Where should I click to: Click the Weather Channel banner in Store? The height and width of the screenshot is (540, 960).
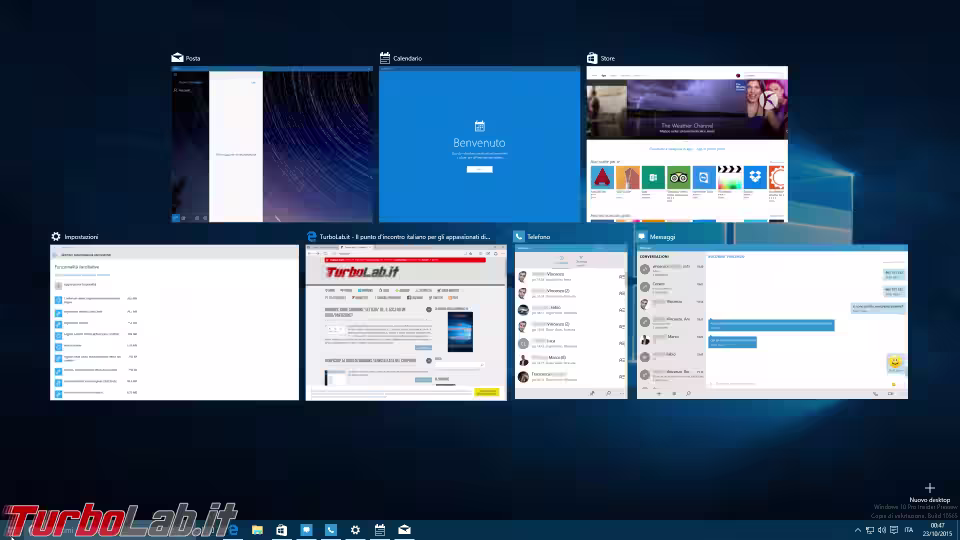pyautogui.click(x=687, y=110)
